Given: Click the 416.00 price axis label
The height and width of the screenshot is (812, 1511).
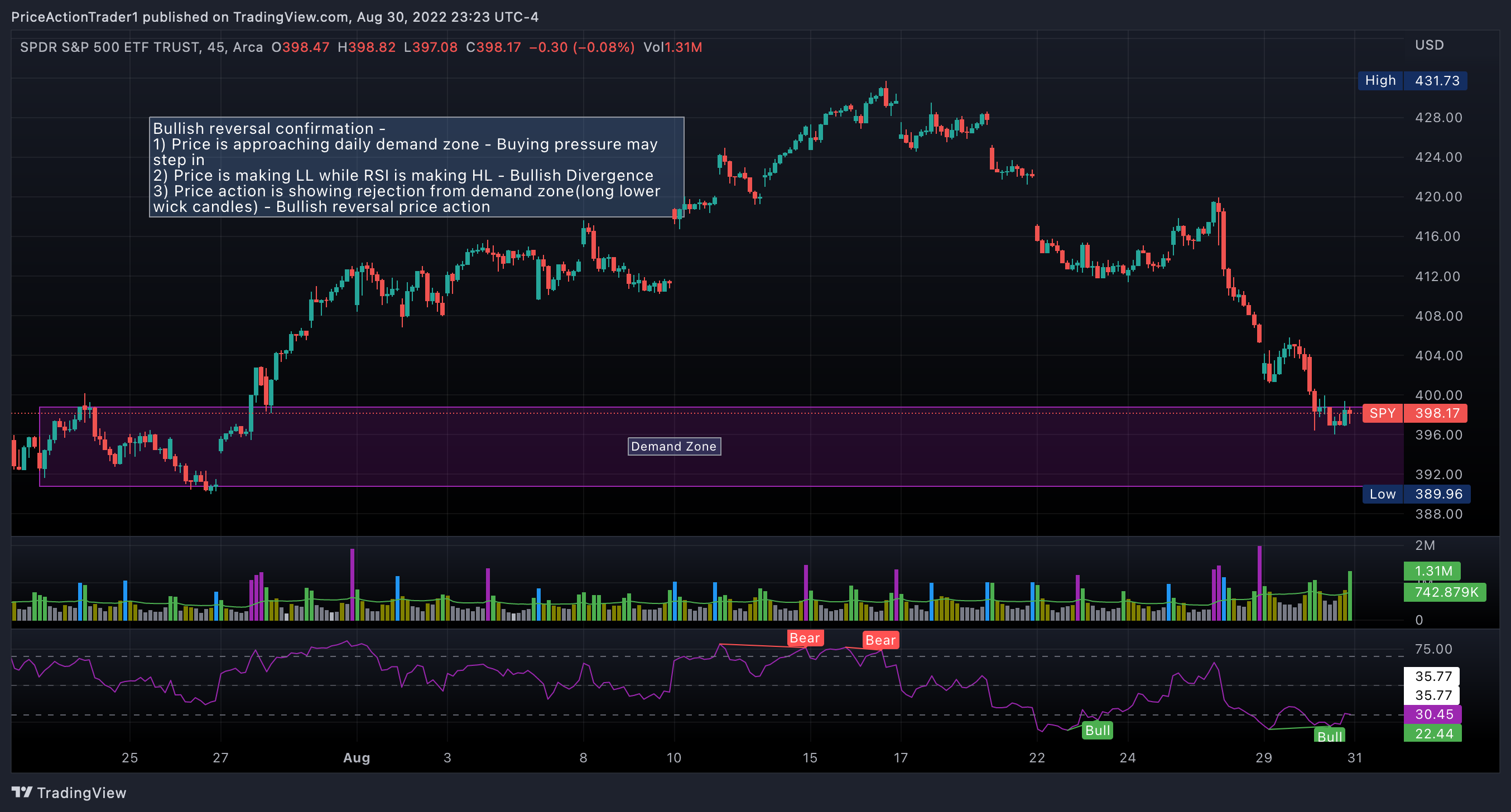Looking at the screenshot, I should (x=1439, y=236).
